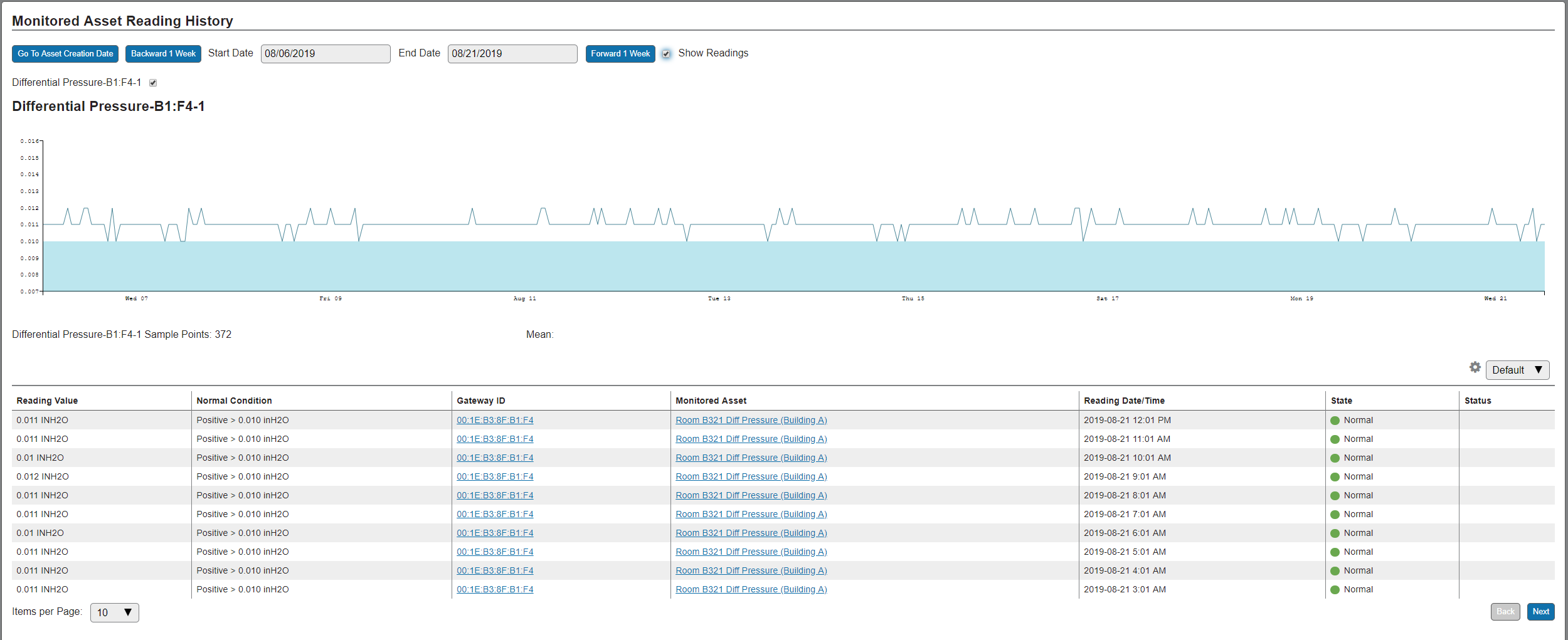Click the End Date field showing 08/21/2019
Viewport: 1568px width, 640px height.
click(x=512, y=53)
